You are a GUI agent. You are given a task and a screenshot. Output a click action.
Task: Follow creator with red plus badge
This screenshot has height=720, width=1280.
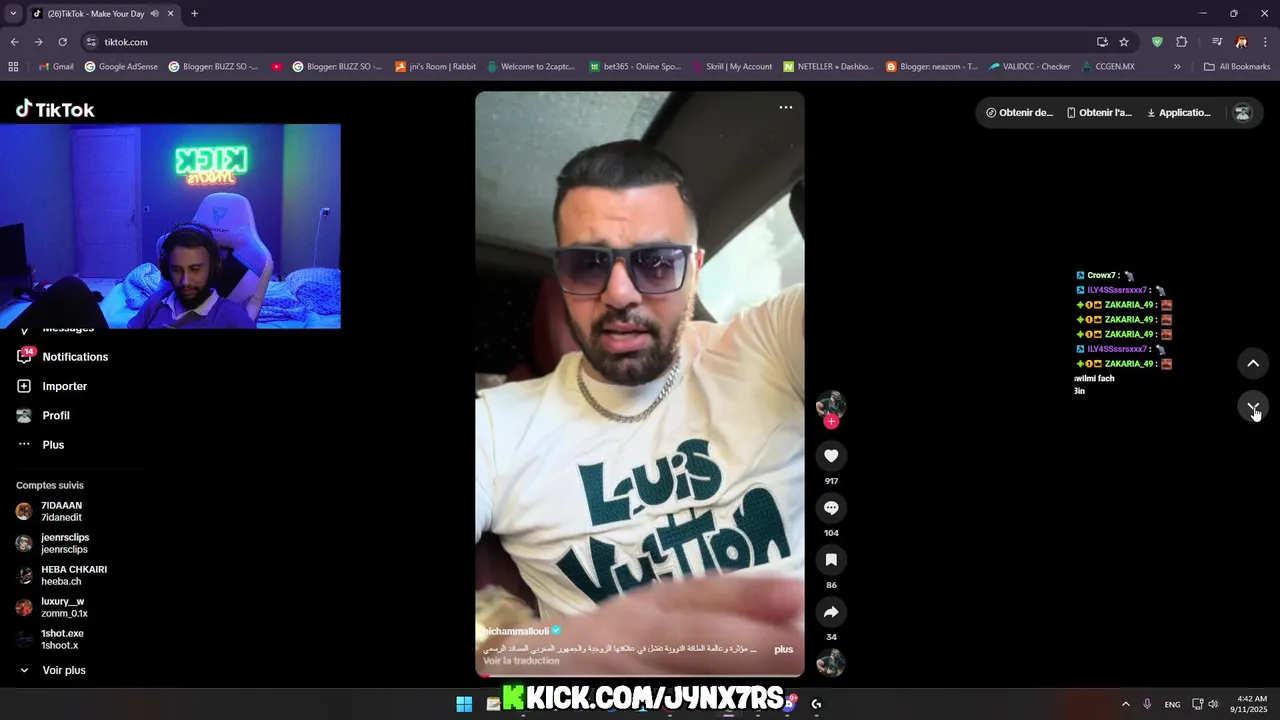coord(831,422)
